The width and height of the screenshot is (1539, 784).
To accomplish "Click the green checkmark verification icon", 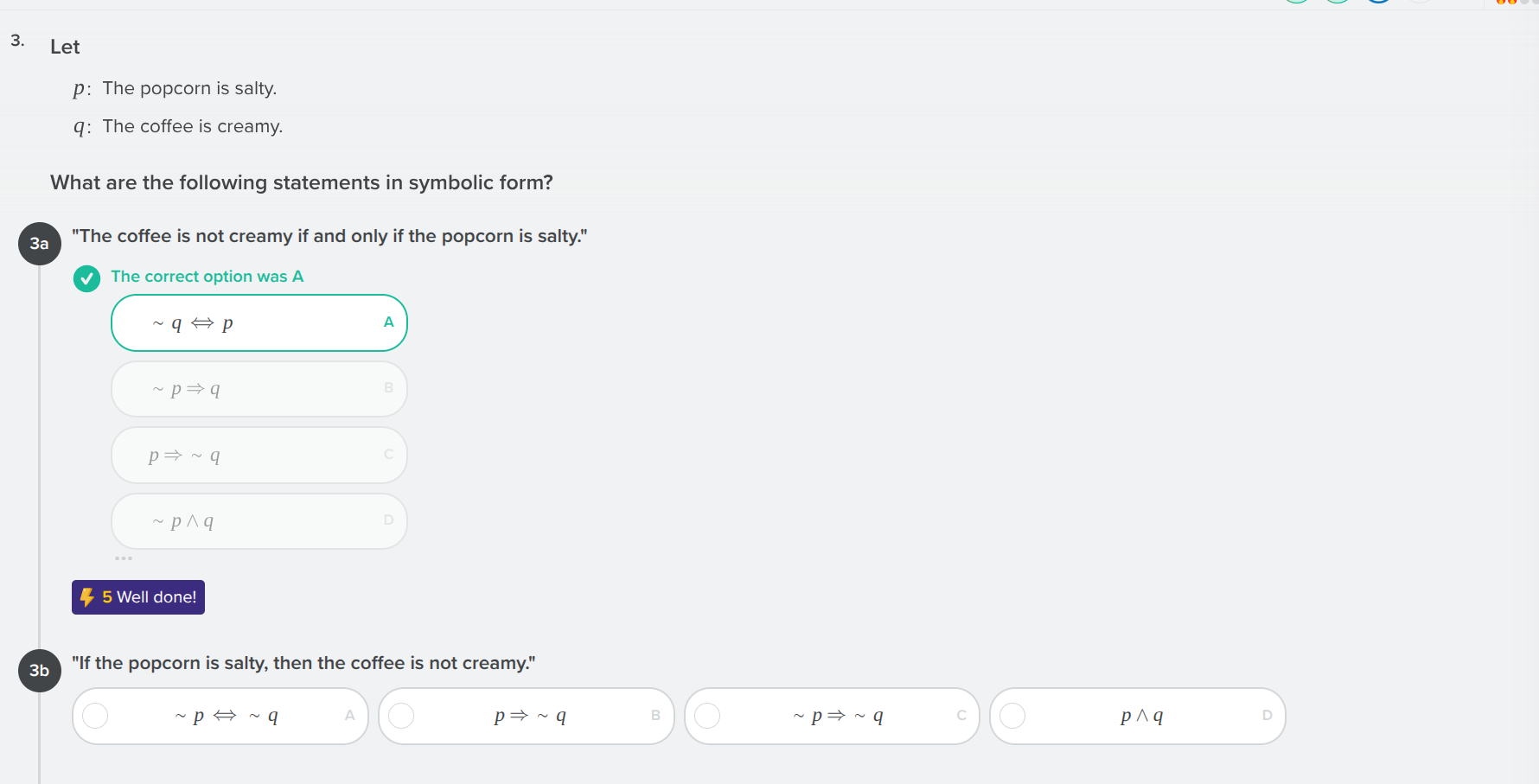I will click(86, 278).
